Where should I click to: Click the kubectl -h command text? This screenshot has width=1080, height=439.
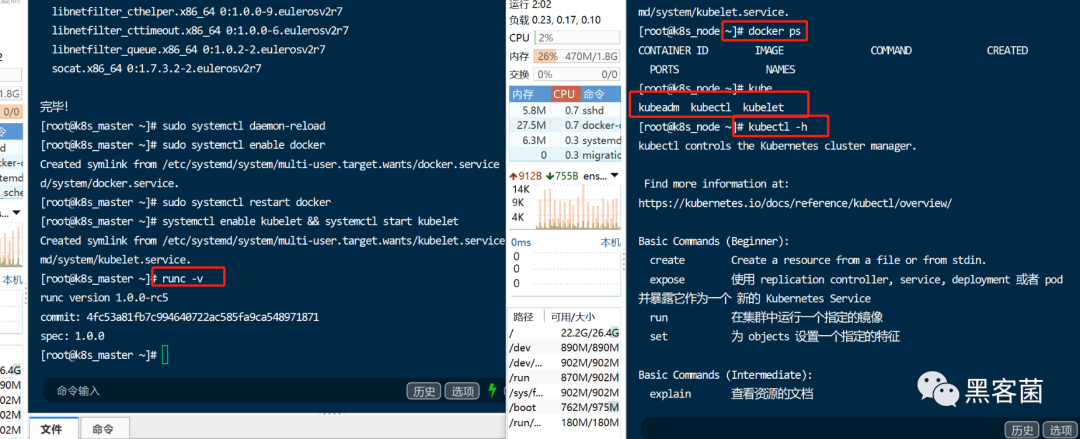[x=777, y=127]
